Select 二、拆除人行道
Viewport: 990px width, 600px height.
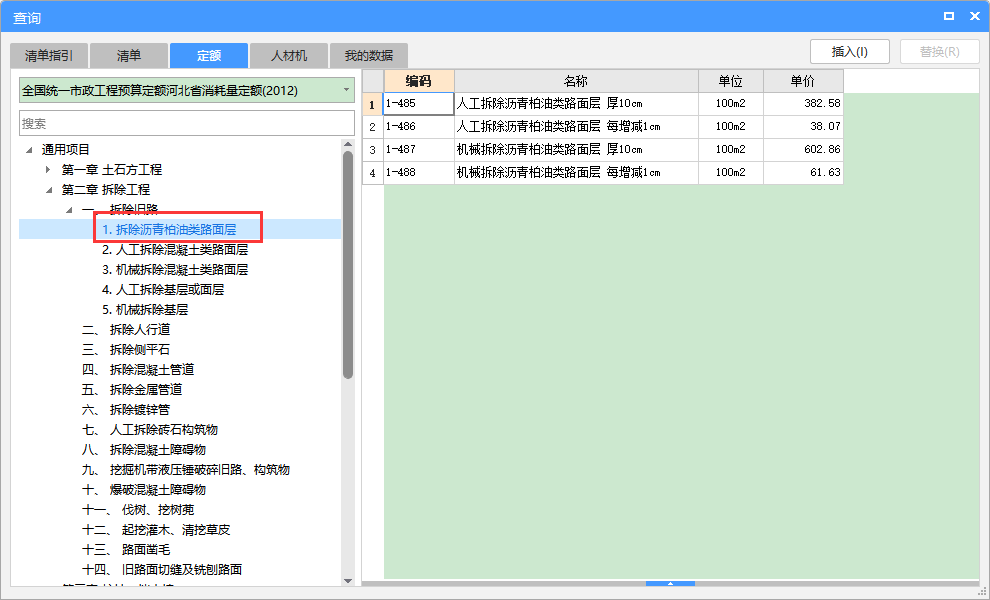pyautogui.click(x=126, y=330)
